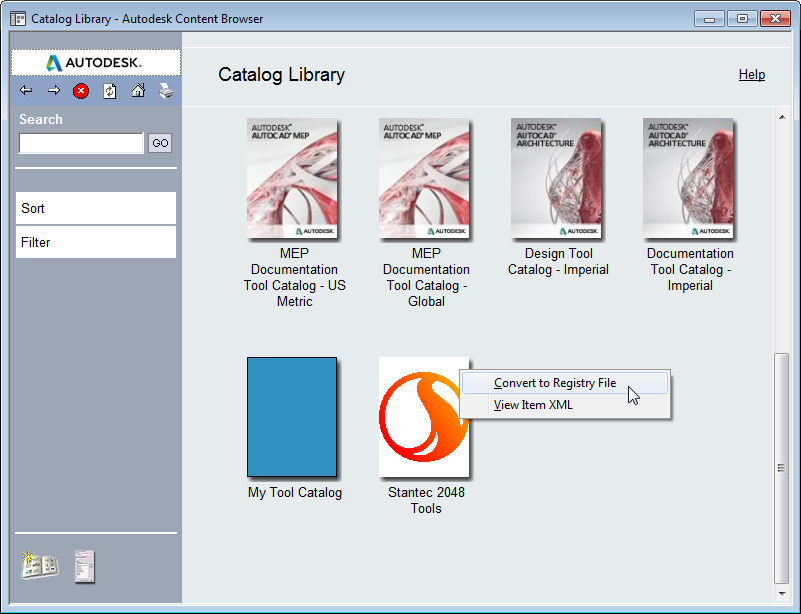801x614 pixels.
Task: Open Design Tool Catalog - Imperial thumbnail
Action: (x=556, y=178)
